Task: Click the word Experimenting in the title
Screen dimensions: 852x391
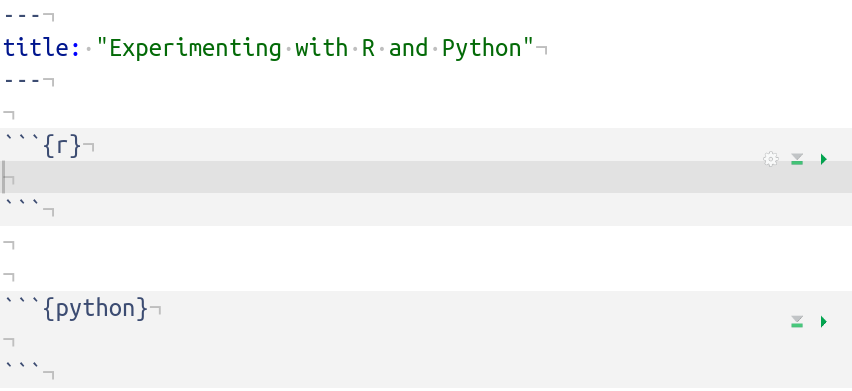Action: click(196, 48)
